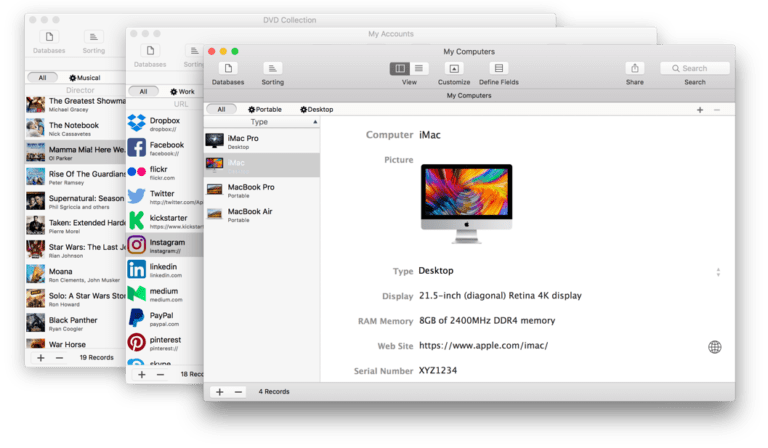Add a record in My Accounts window

click(142, 375)
